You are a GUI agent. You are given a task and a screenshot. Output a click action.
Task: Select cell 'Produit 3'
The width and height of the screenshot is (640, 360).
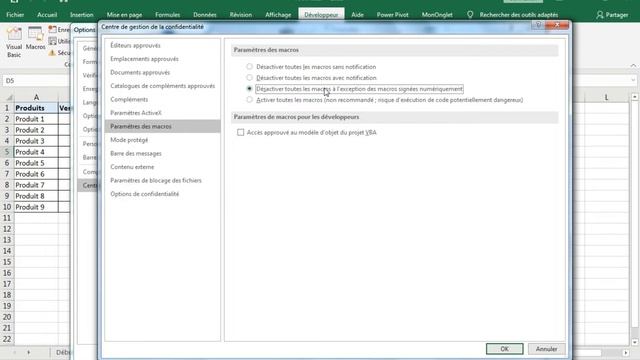point(36,141)
